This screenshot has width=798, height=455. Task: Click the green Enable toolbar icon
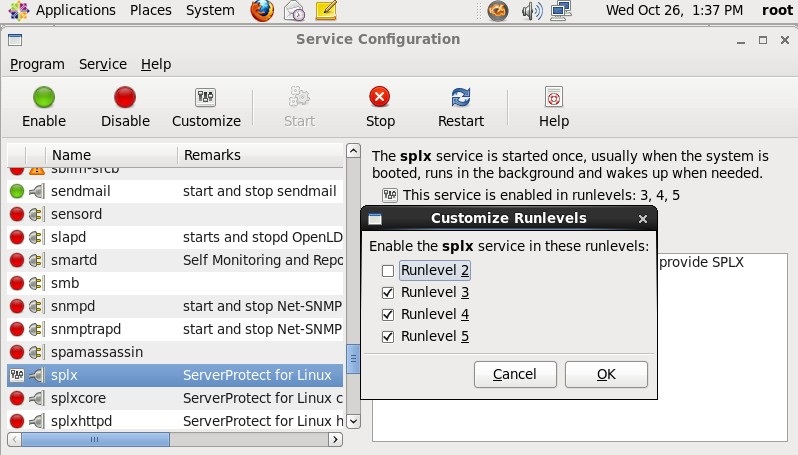(x=43, y=98)
